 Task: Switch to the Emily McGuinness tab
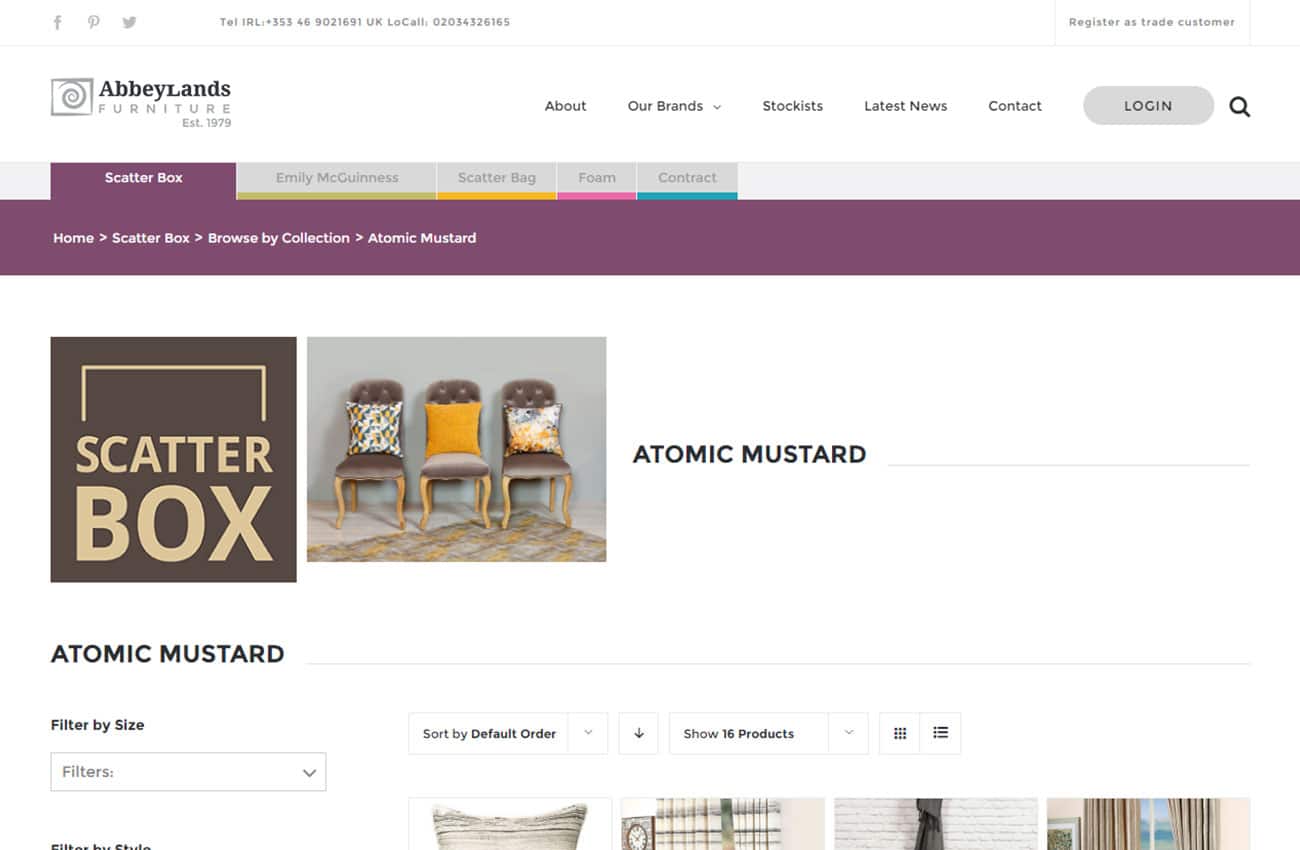337,178
